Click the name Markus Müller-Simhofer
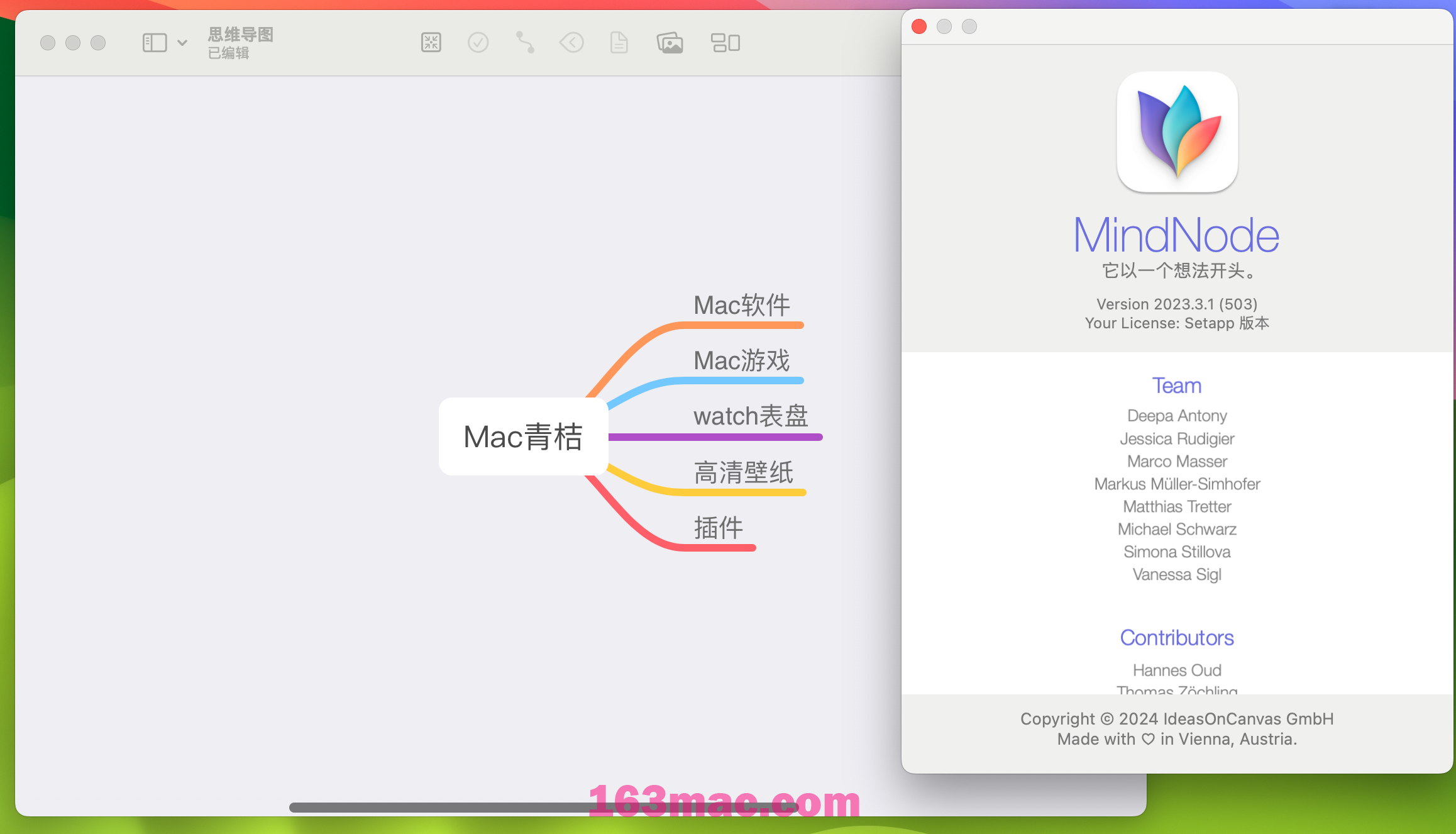The height and width of the screenshot is (834, 1456). (x=1177, y=484)
